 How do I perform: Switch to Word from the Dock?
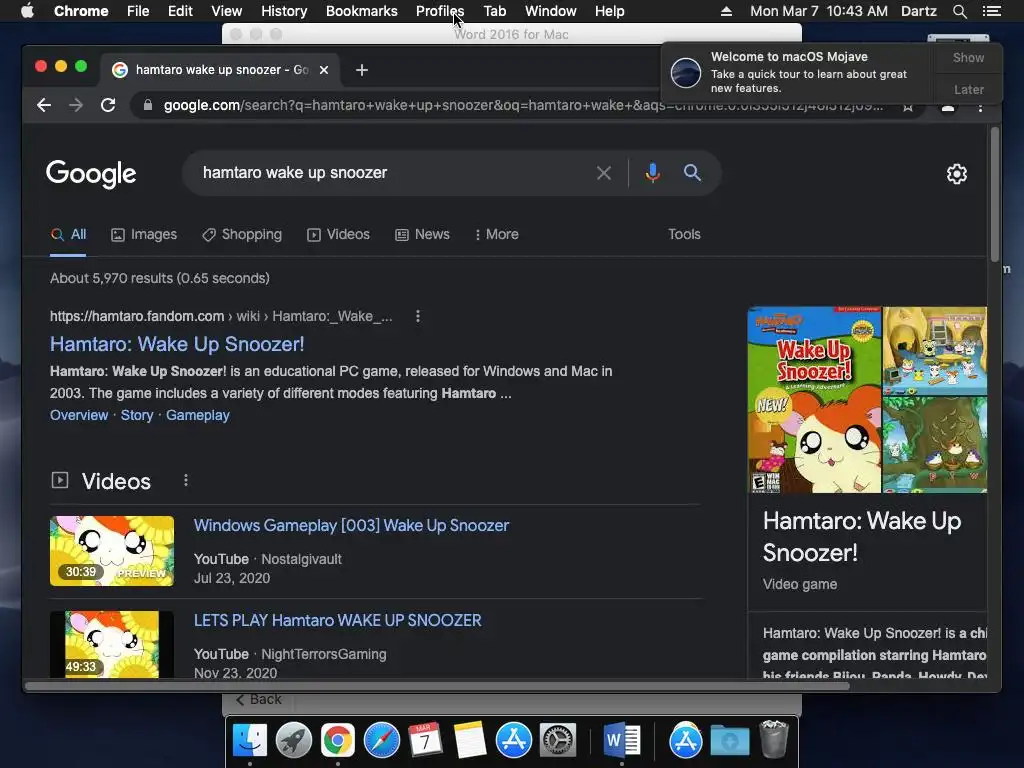pyautogui.click(x=622, y=741)
